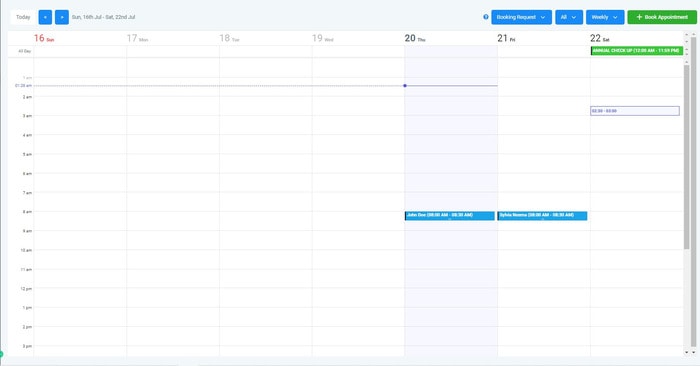This screenshot has width=700, height=366.
Task: Open the All filter dropdown
Action: [569, 17]
